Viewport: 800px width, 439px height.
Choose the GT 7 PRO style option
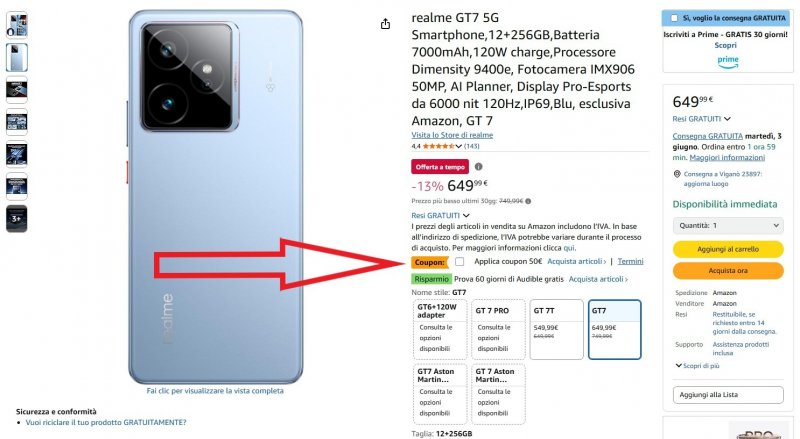[498, 329]
